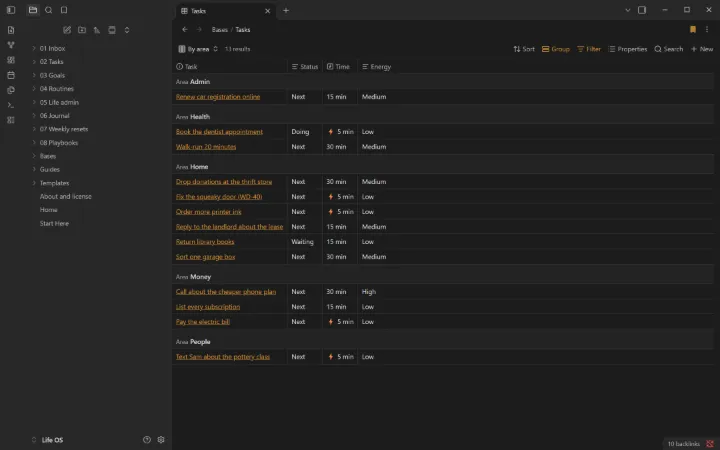Change file explorer sort order

97,30
